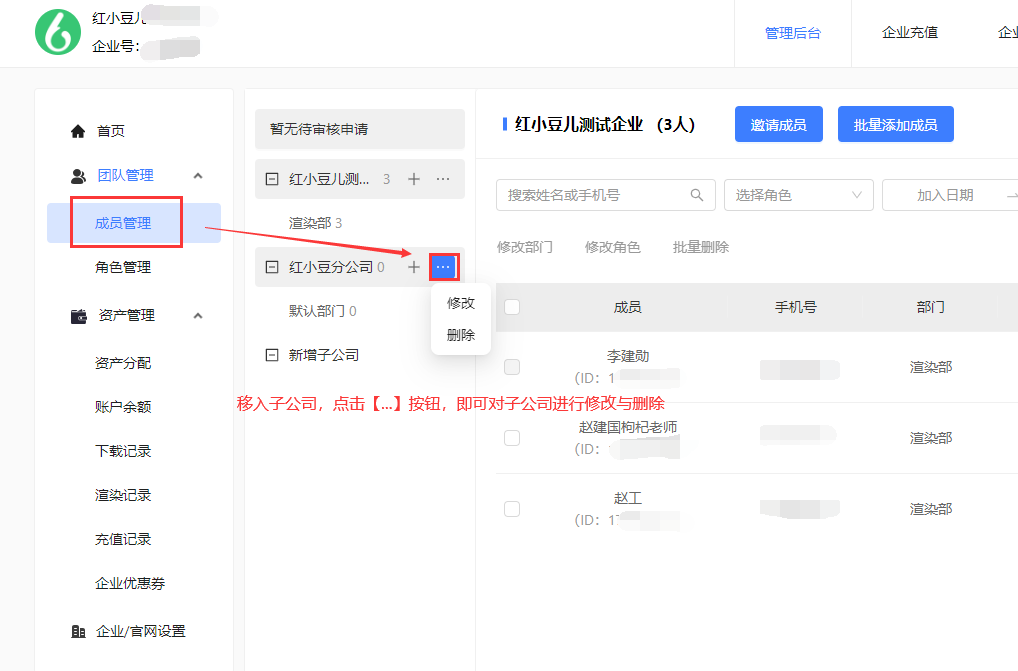The height and width of the screenshot is (671, 1018).
Task: Go to 首页 in the sidebar
Action: (110, 131)
